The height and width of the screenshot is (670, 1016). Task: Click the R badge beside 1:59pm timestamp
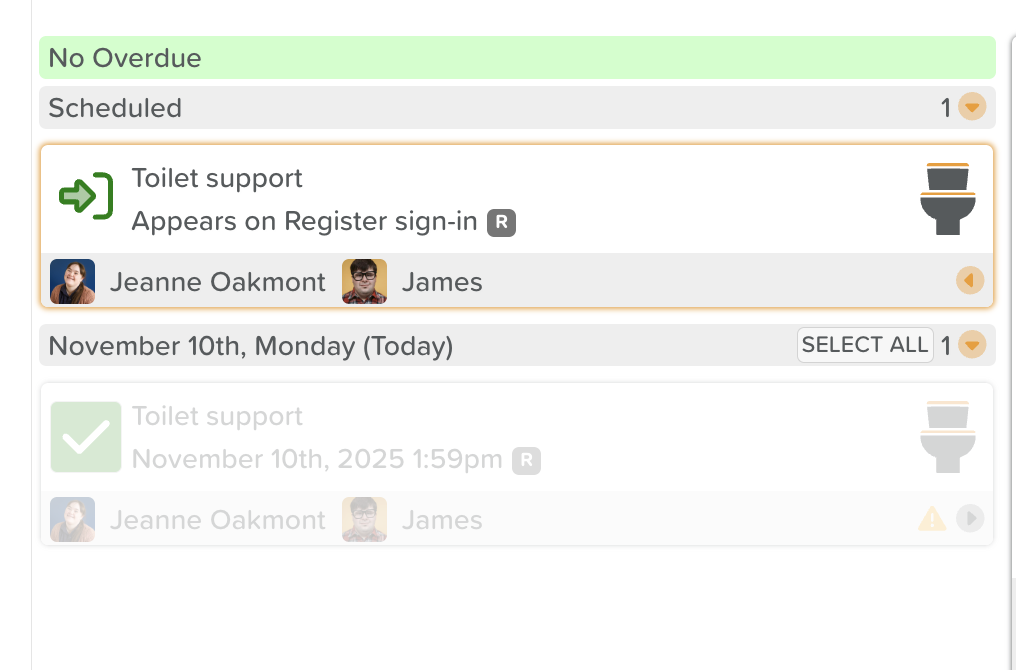click(526, 460)
